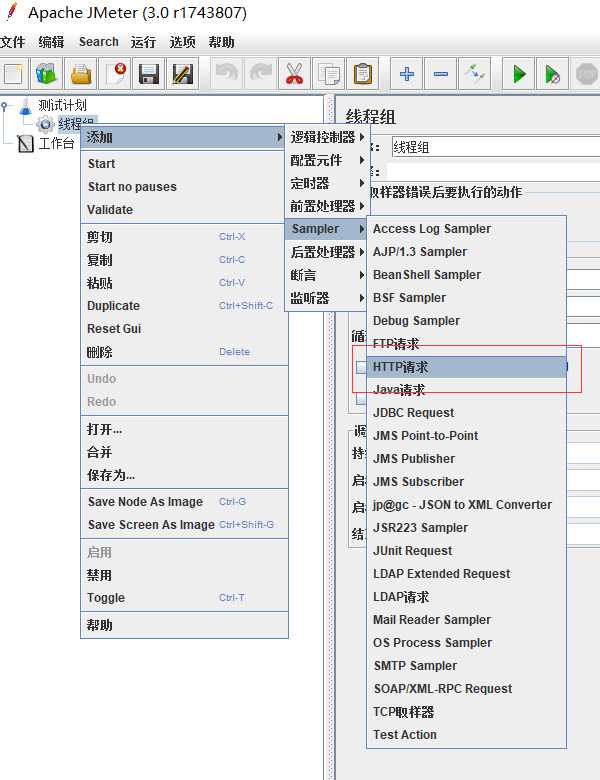Click the Stop octagon toolbar icon
Image resolution: width=600 pixels, height=780 pixels.
tap(586, 75)
